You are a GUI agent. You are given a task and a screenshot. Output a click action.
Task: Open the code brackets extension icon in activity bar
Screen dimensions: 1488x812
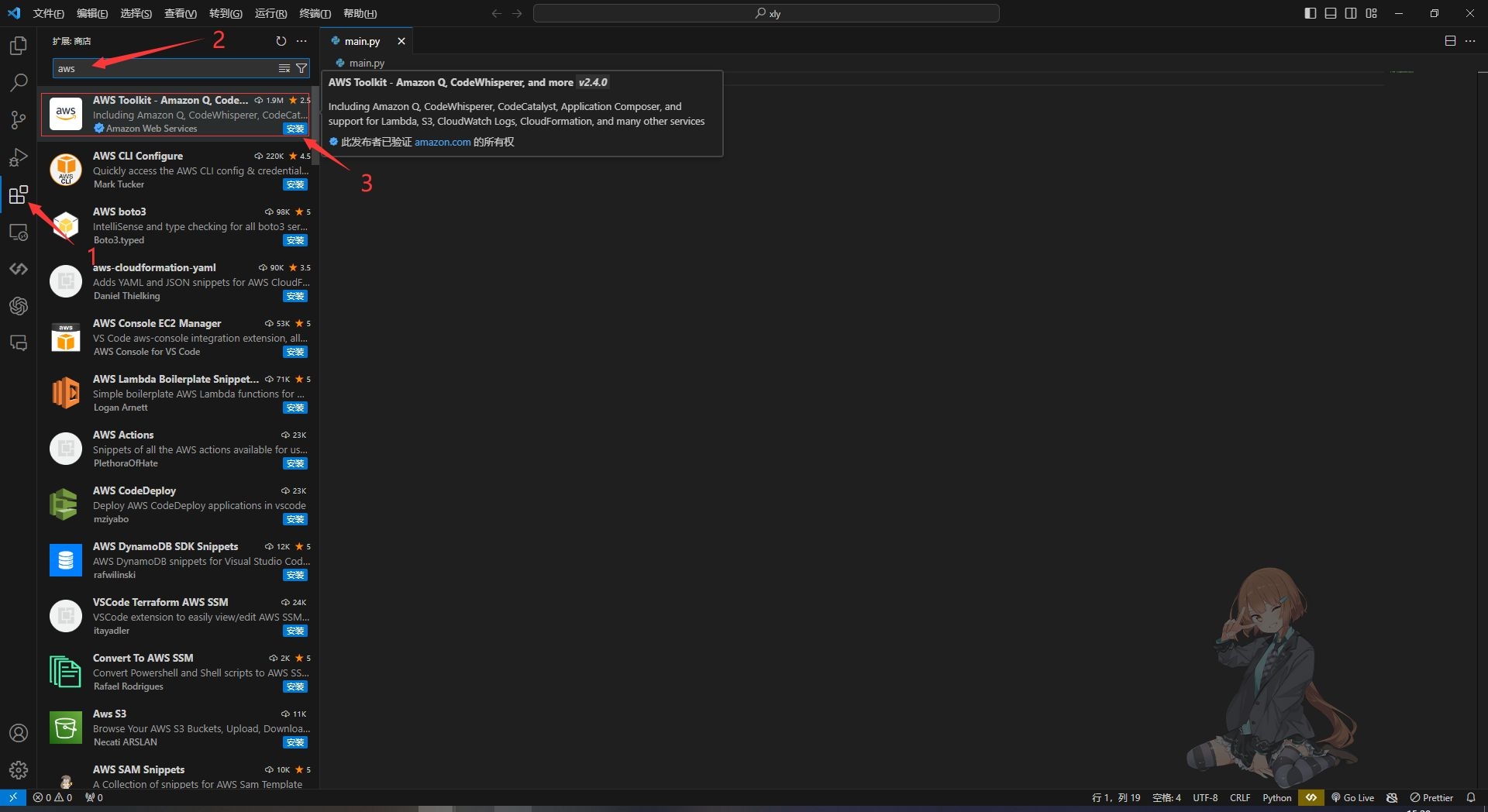[x=19, y=269]
